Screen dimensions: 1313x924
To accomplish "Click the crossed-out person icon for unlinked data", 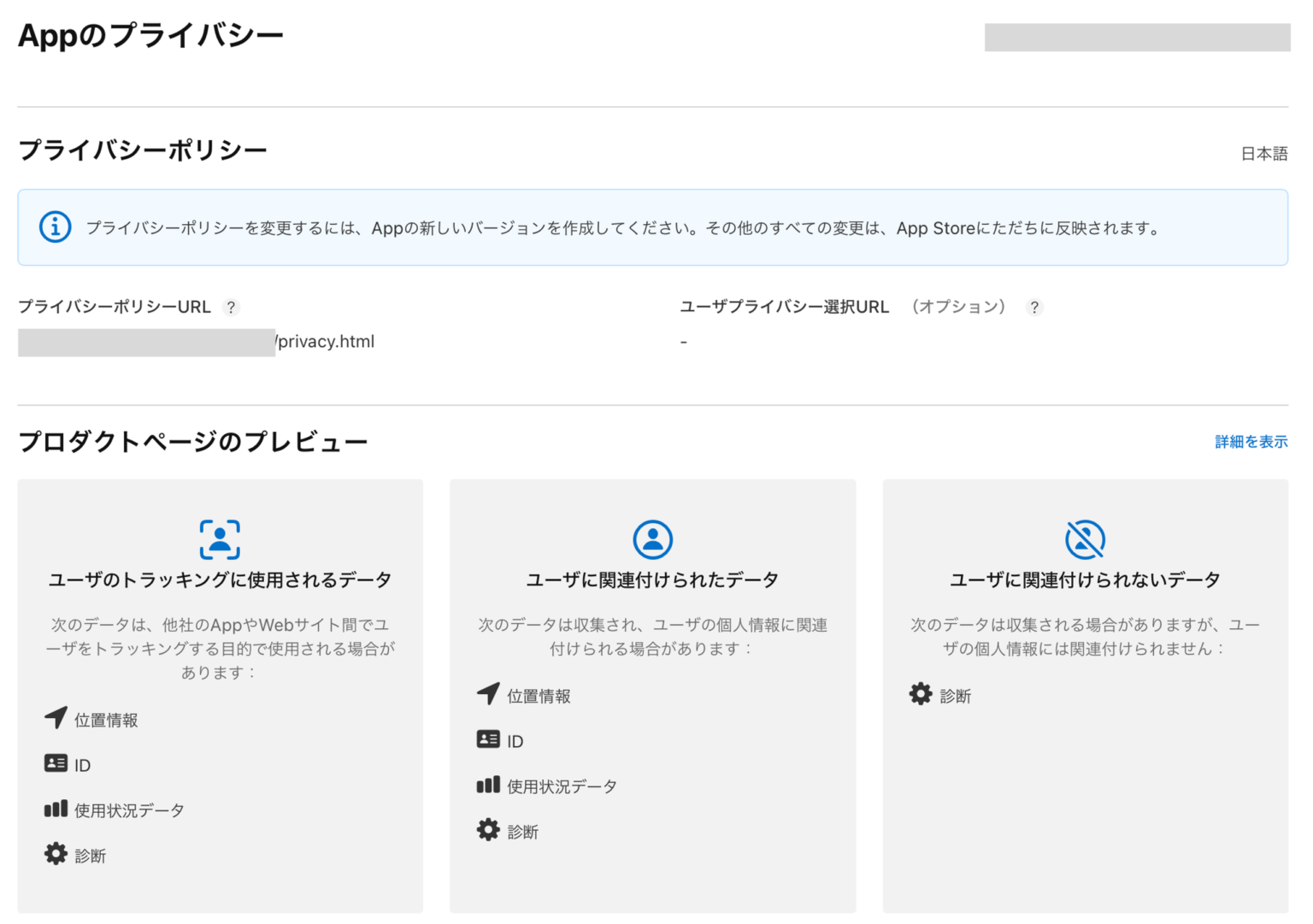I will (x=1085, y=539).
